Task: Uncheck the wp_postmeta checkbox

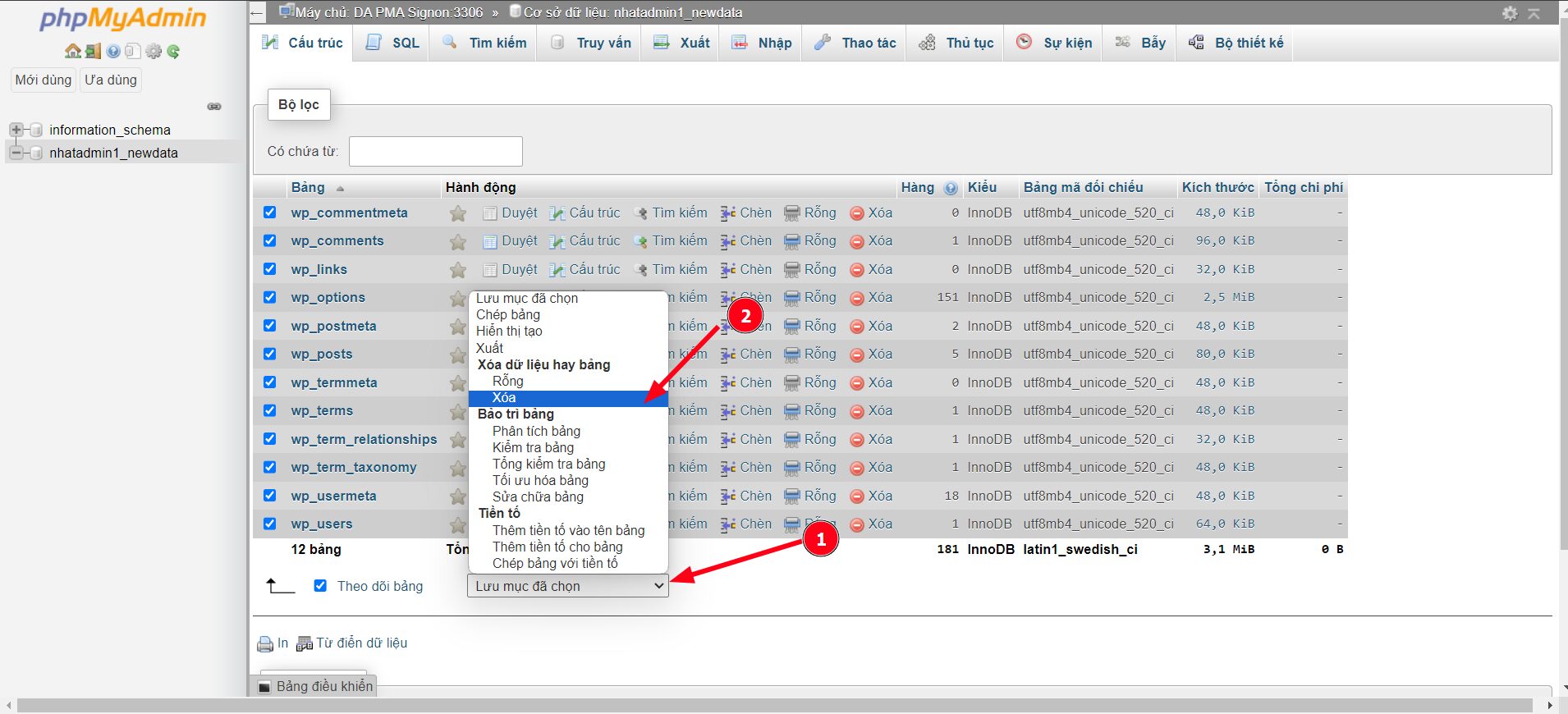Action: pyautogui.click(x=269, y=325)
